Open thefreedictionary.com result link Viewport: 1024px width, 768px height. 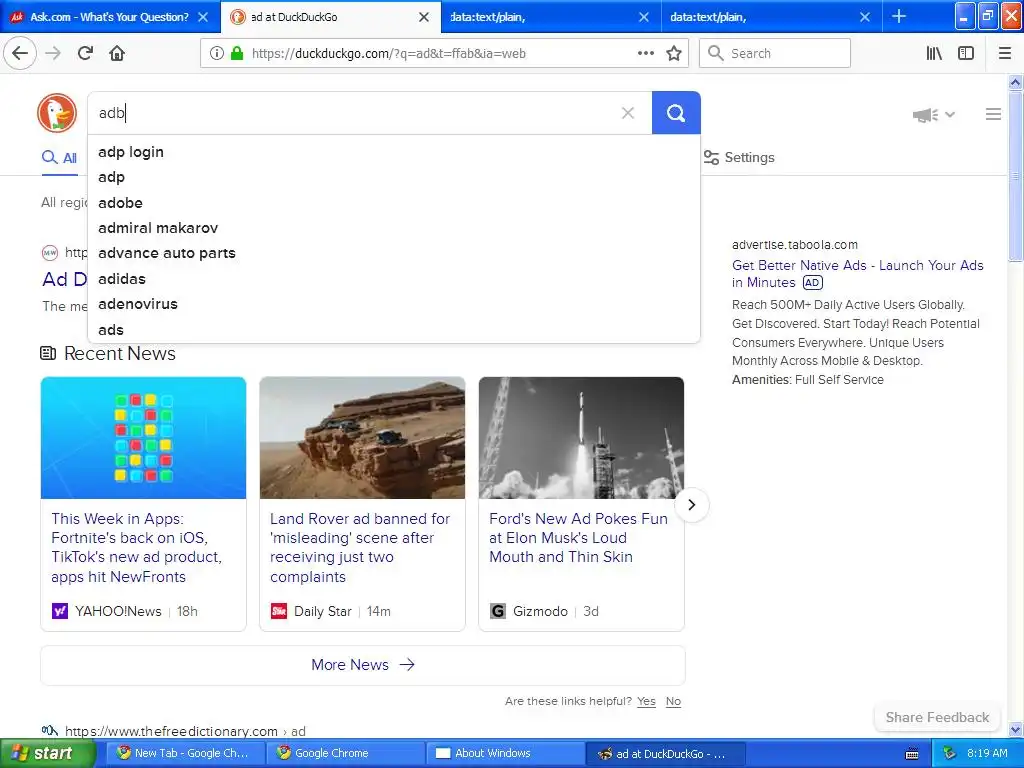click(x=185, y=731)
